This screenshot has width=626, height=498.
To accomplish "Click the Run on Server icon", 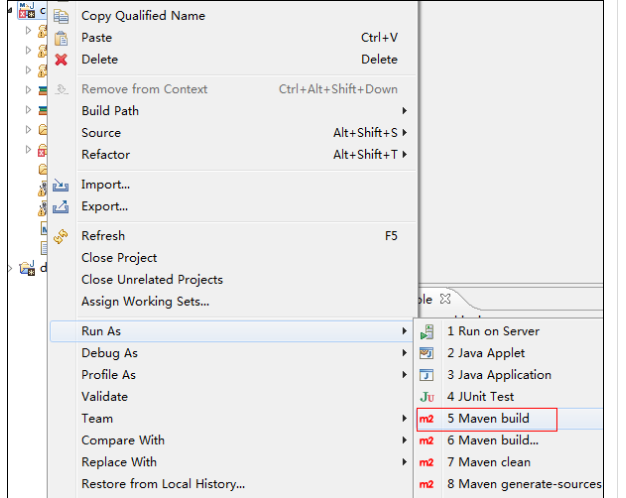I will pyautogui.click(x=427, y=331).
